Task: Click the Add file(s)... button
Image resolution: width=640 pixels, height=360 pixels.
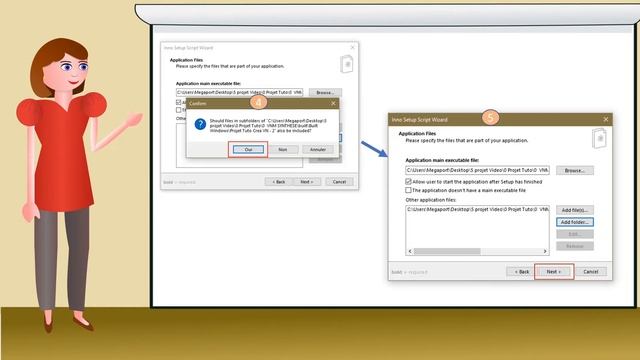Action: tap(575, 210)
